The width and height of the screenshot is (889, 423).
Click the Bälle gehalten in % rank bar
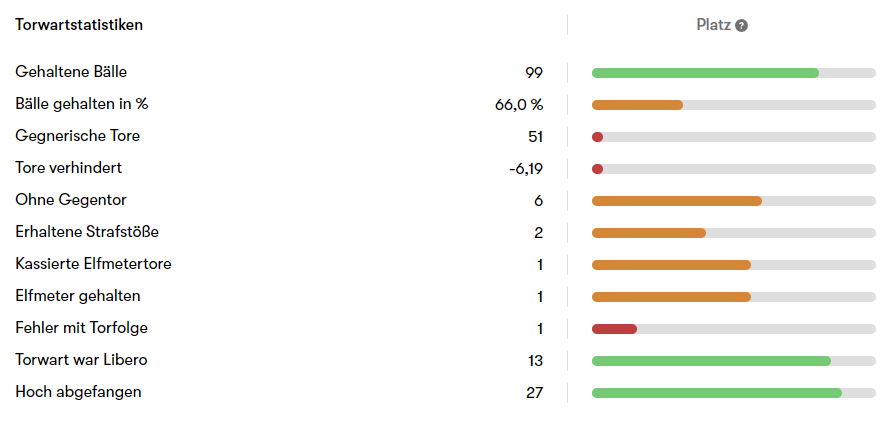coord(637,105)
